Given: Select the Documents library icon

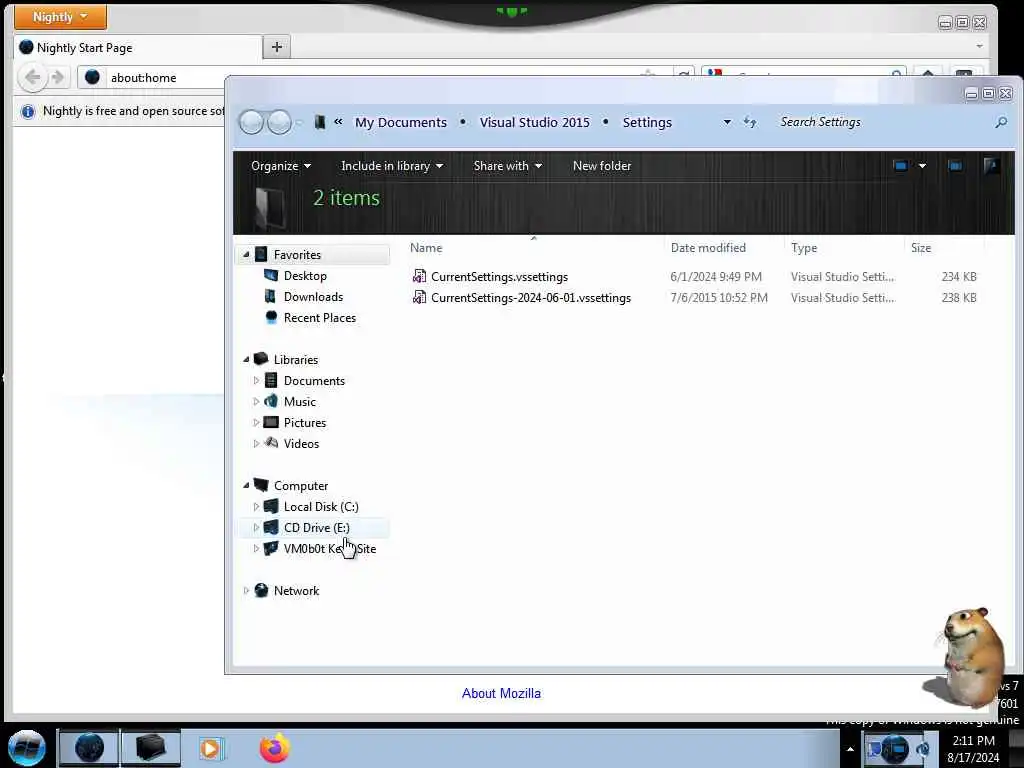Looking at the screenshot, I should pyautogui.click(x=271, y=380).
